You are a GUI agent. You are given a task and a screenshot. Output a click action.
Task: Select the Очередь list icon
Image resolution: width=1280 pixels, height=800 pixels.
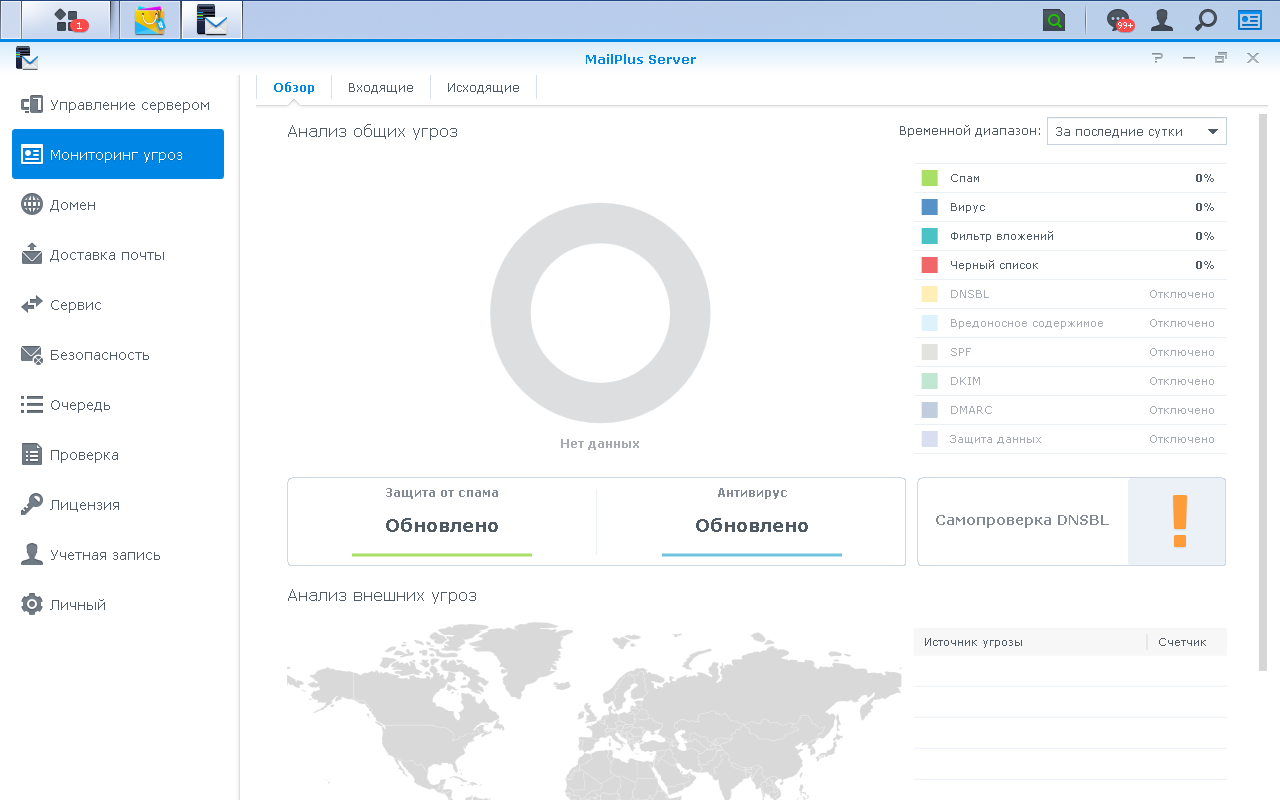pyautogui.click(x=32, y=405)
